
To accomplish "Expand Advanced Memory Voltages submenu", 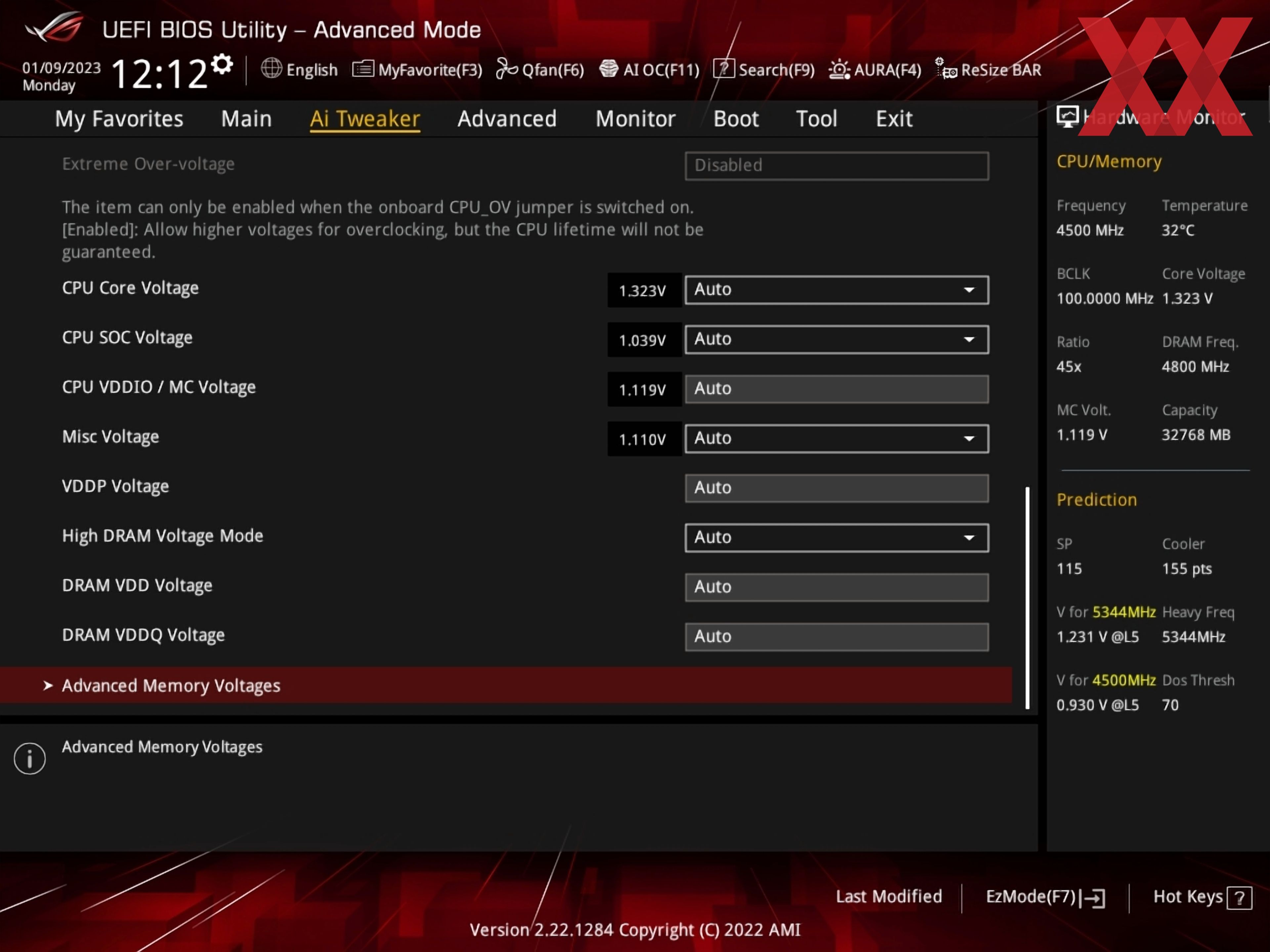I will pos(506,685).
